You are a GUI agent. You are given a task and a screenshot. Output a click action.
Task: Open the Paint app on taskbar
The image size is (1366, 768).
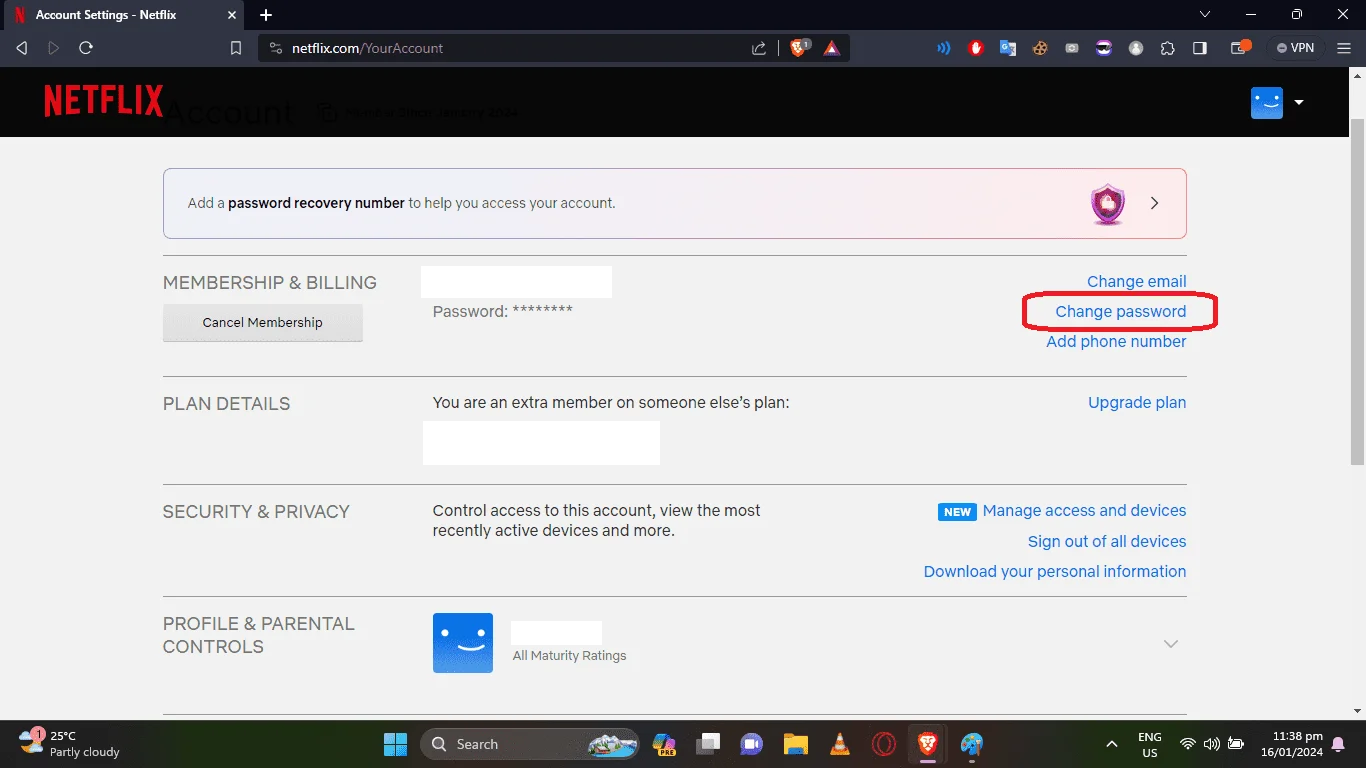pyautogui.click(x=972, y=744)
